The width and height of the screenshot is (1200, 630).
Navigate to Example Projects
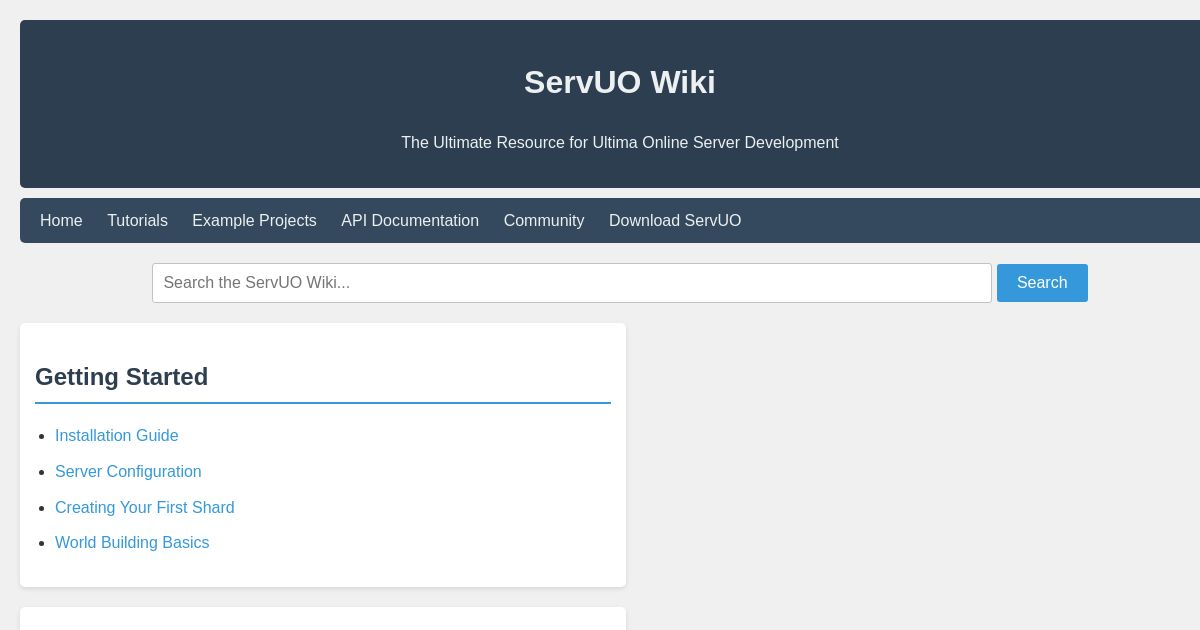(254, 221)
